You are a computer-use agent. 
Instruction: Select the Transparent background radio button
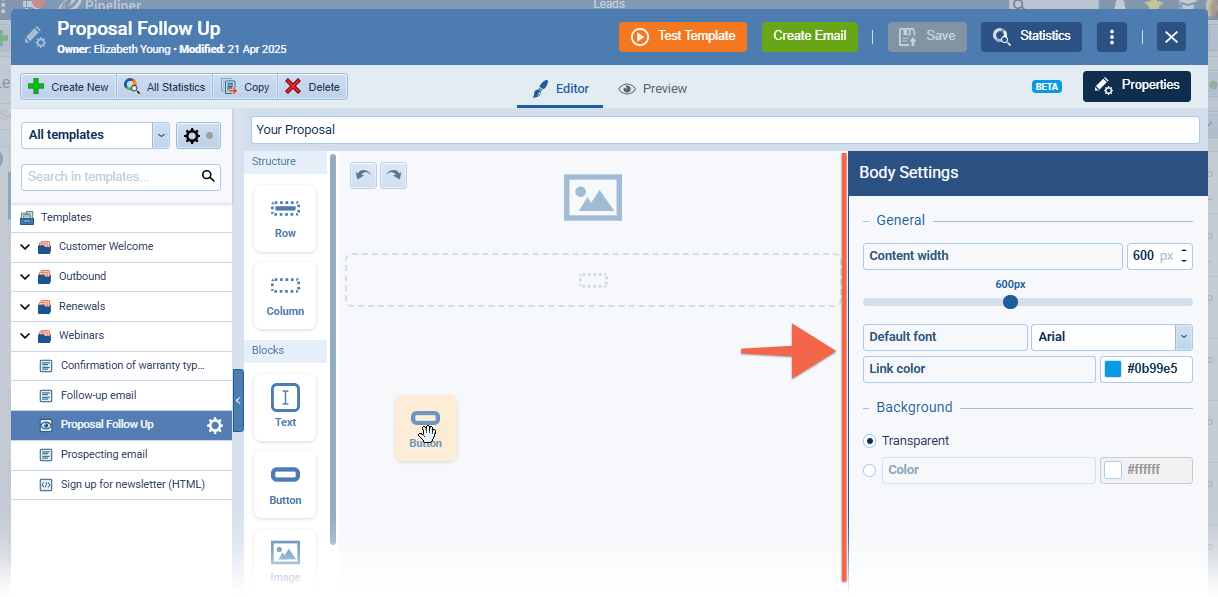(869, 441)
